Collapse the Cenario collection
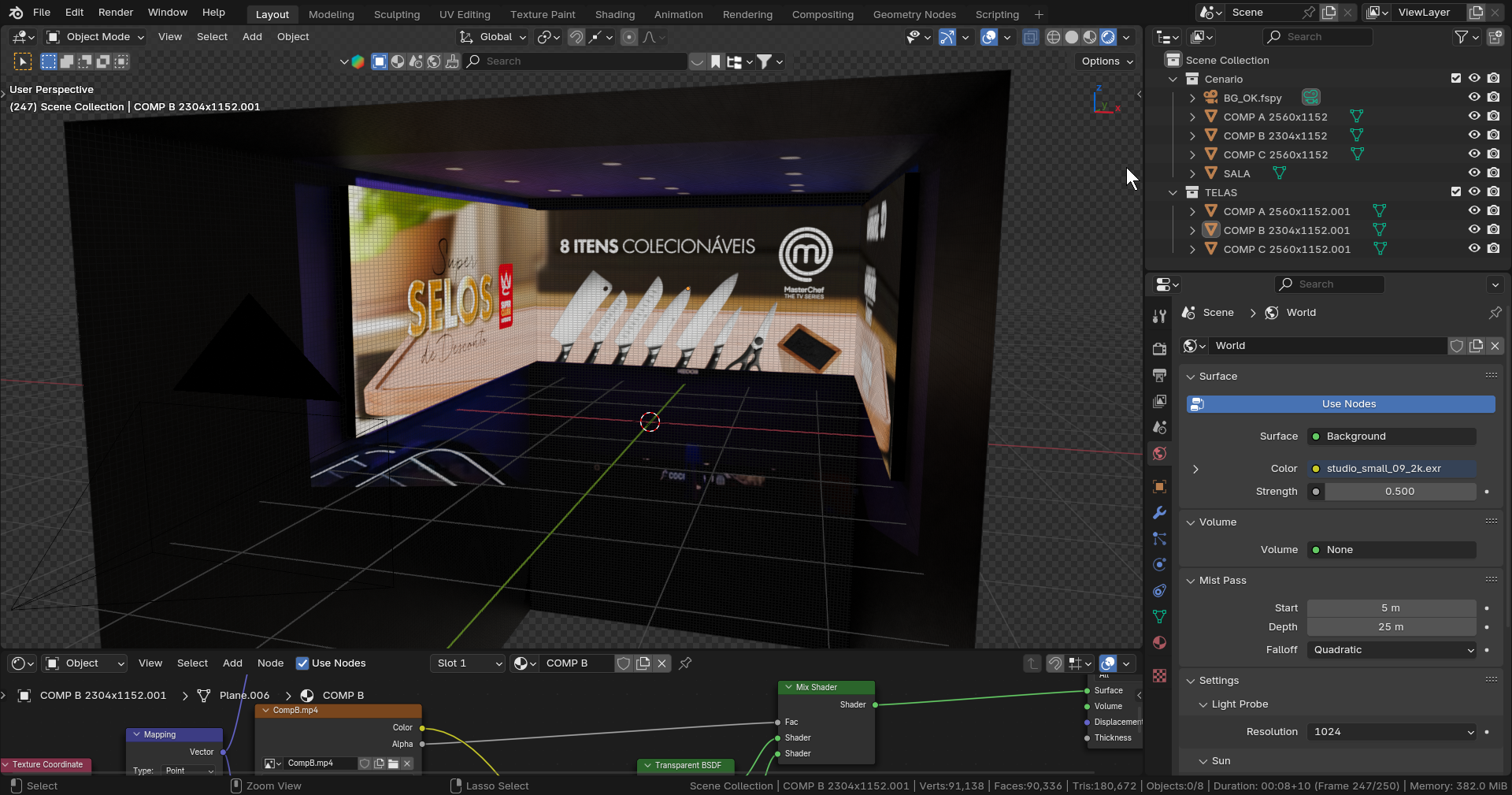Viewport: 1512px width, 795px height. click(1173, 79)
